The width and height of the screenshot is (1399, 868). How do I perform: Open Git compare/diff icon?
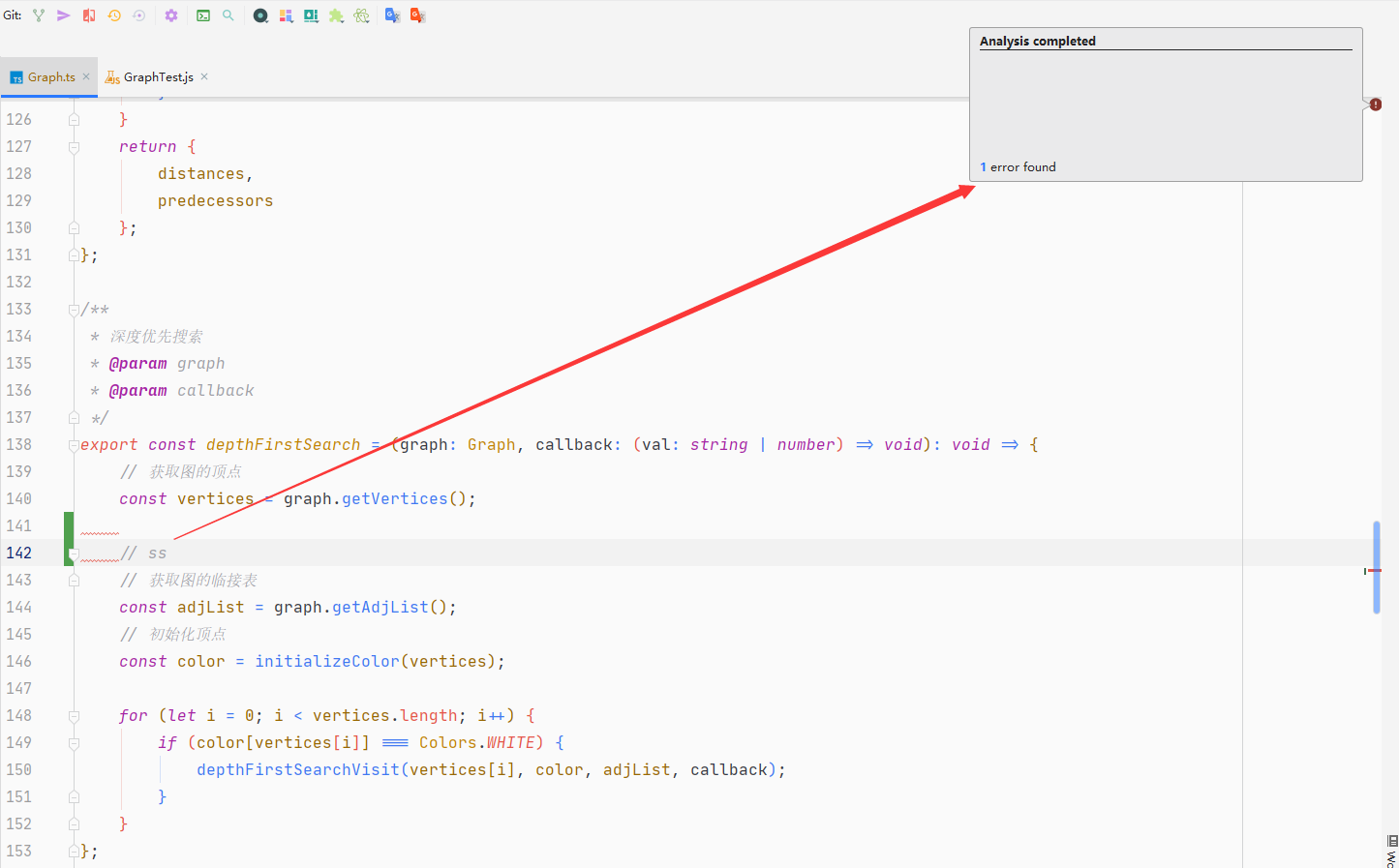89,15
